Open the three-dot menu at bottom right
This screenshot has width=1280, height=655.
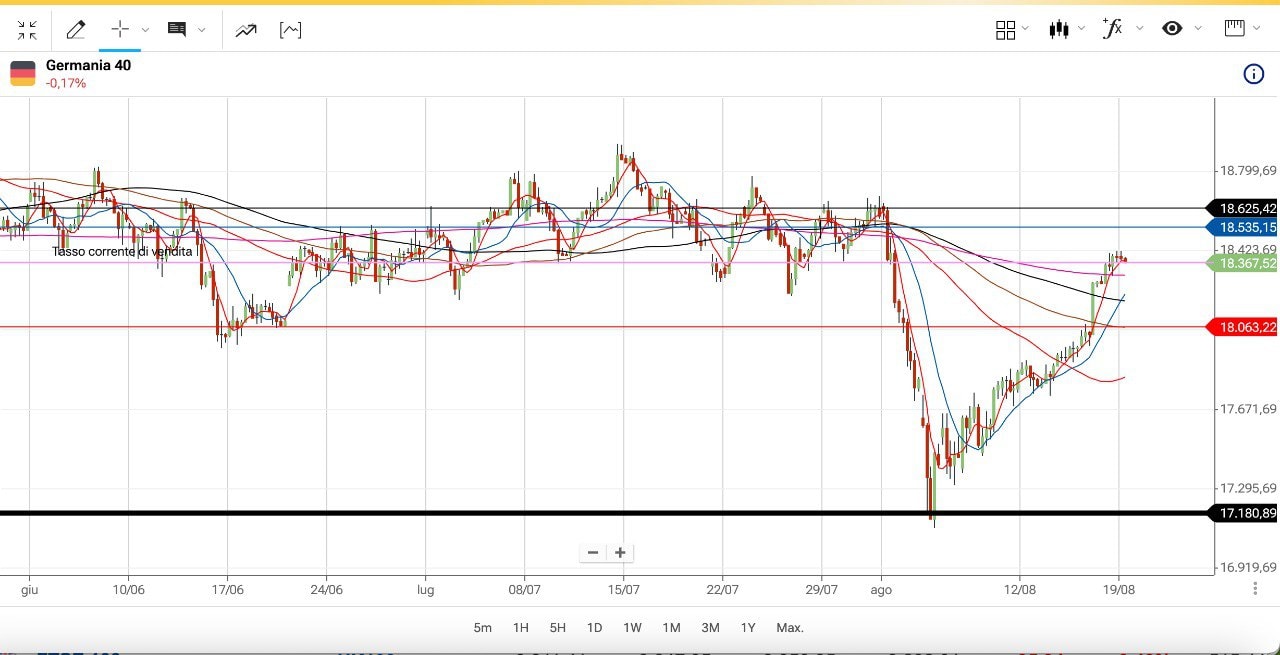[1255, 589]
